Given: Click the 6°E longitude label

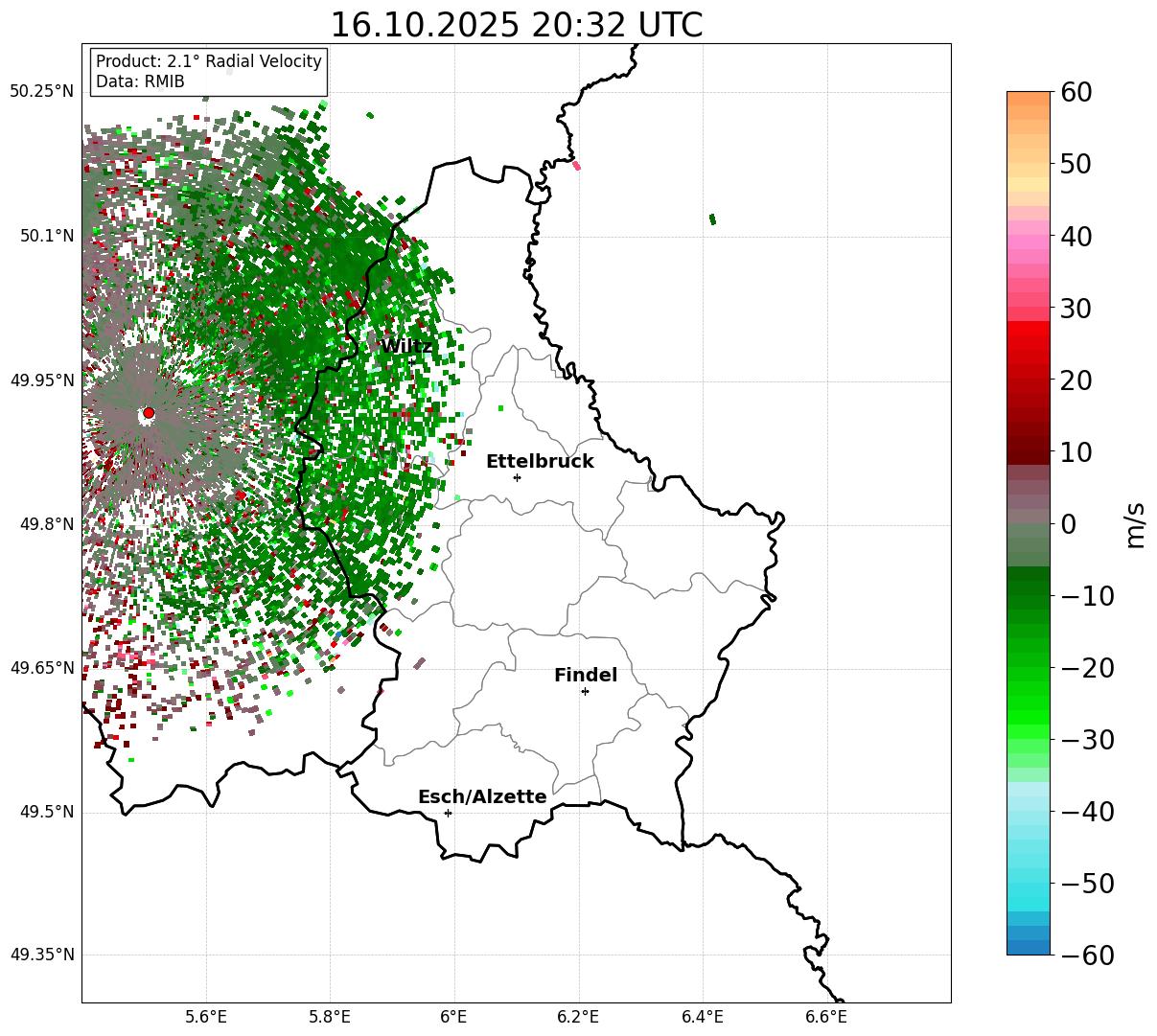Looking at the screenshot, I should [454, 1018].
